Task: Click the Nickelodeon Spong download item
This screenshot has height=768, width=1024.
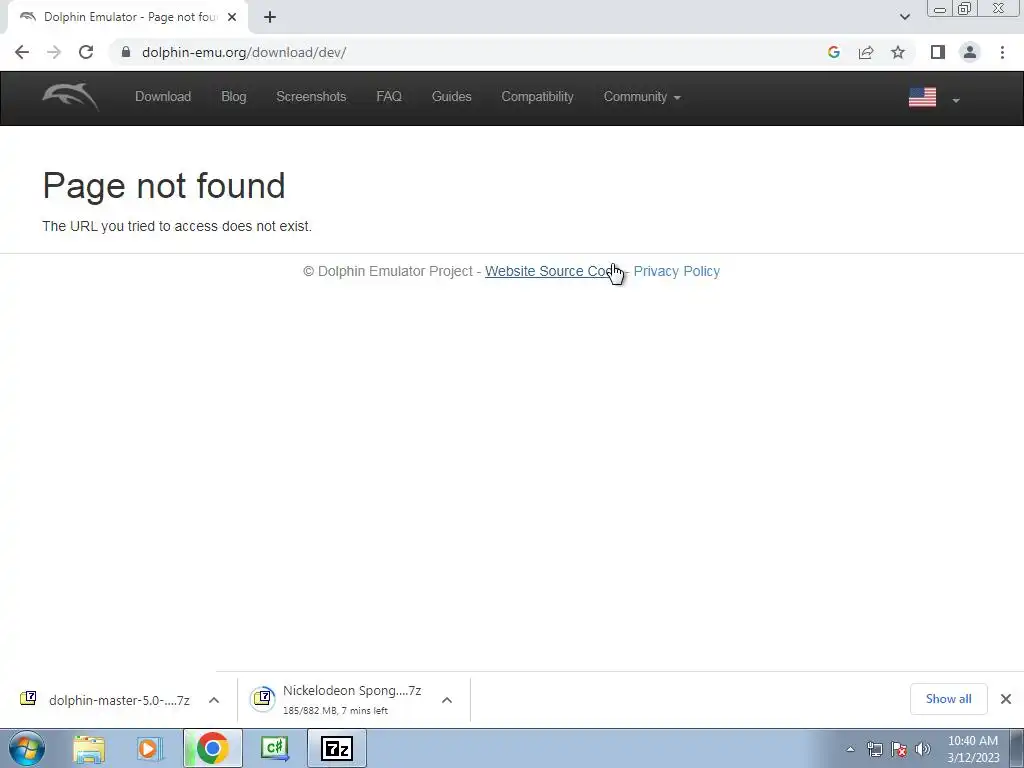Action: (351, 699)
